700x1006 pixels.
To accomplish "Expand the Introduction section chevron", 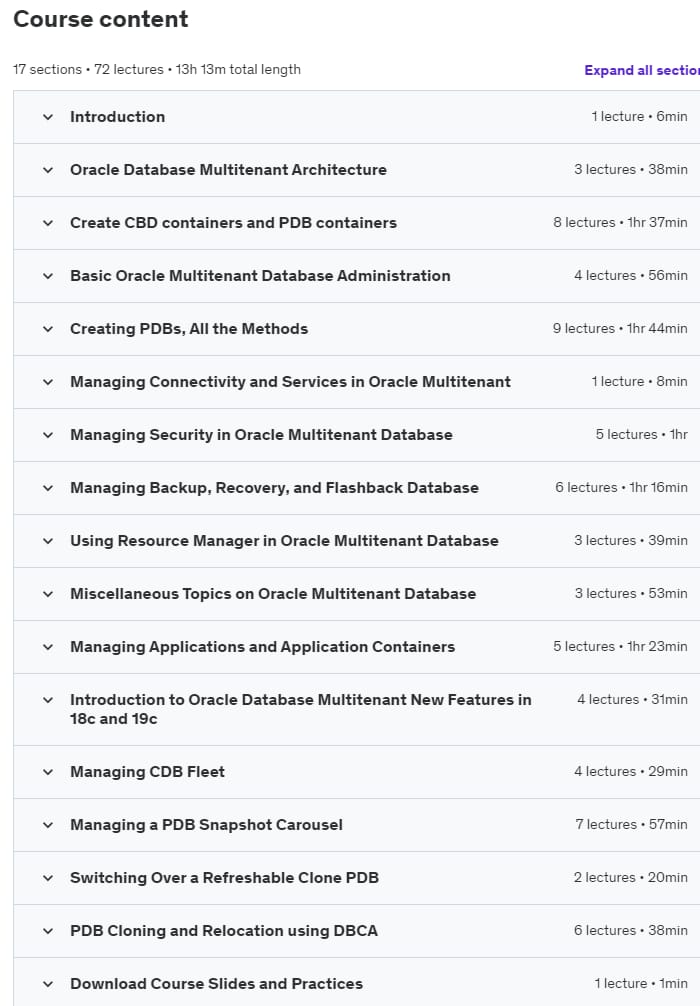I will click(x=48, y=117).
